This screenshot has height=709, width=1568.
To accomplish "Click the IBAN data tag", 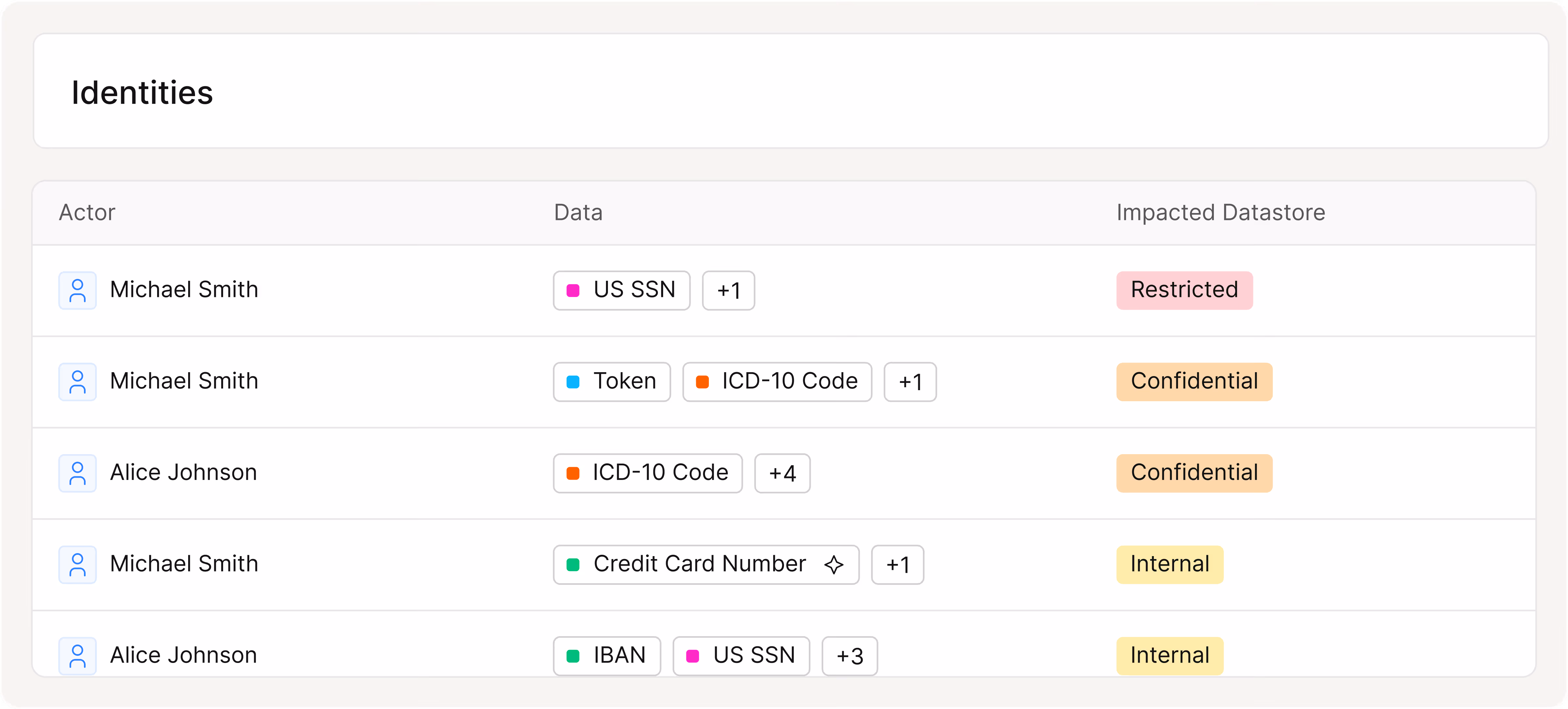I will (606, 655).
